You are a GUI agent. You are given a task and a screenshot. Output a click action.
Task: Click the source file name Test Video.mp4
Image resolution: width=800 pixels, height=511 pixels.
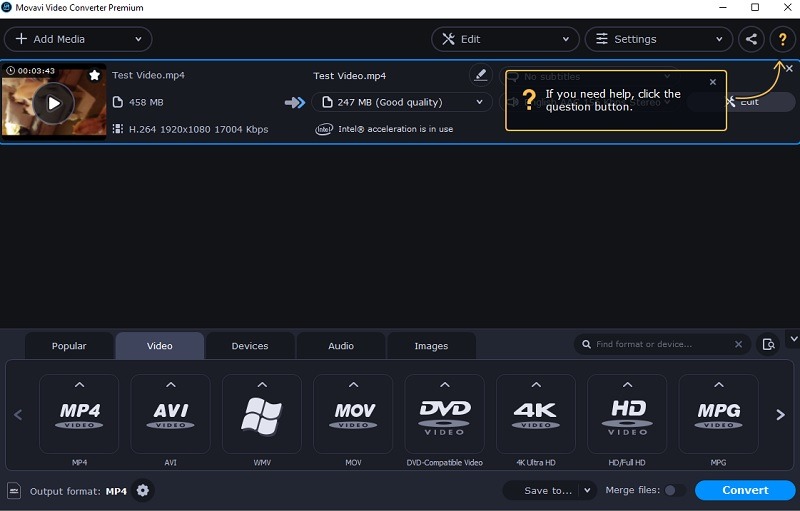[x=148, y=75]
